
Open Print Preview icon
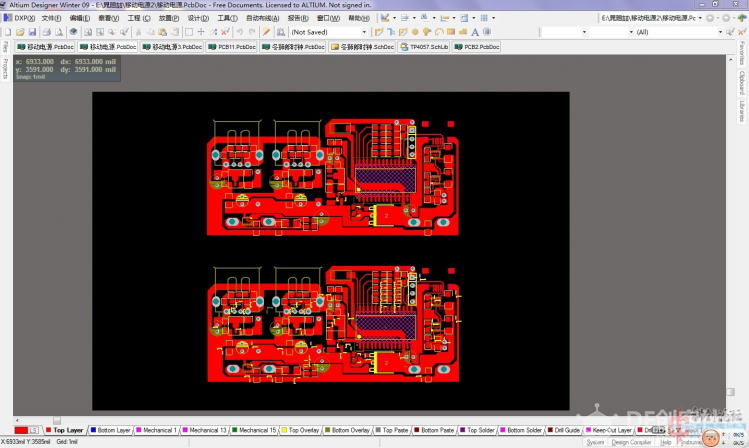[59, 32]
